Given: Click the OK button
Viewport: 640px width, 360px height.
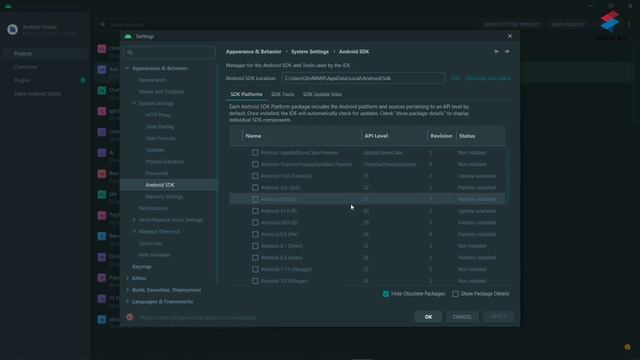Looking at the screenshot, I should pyautogui.click(x=428, y=317).
